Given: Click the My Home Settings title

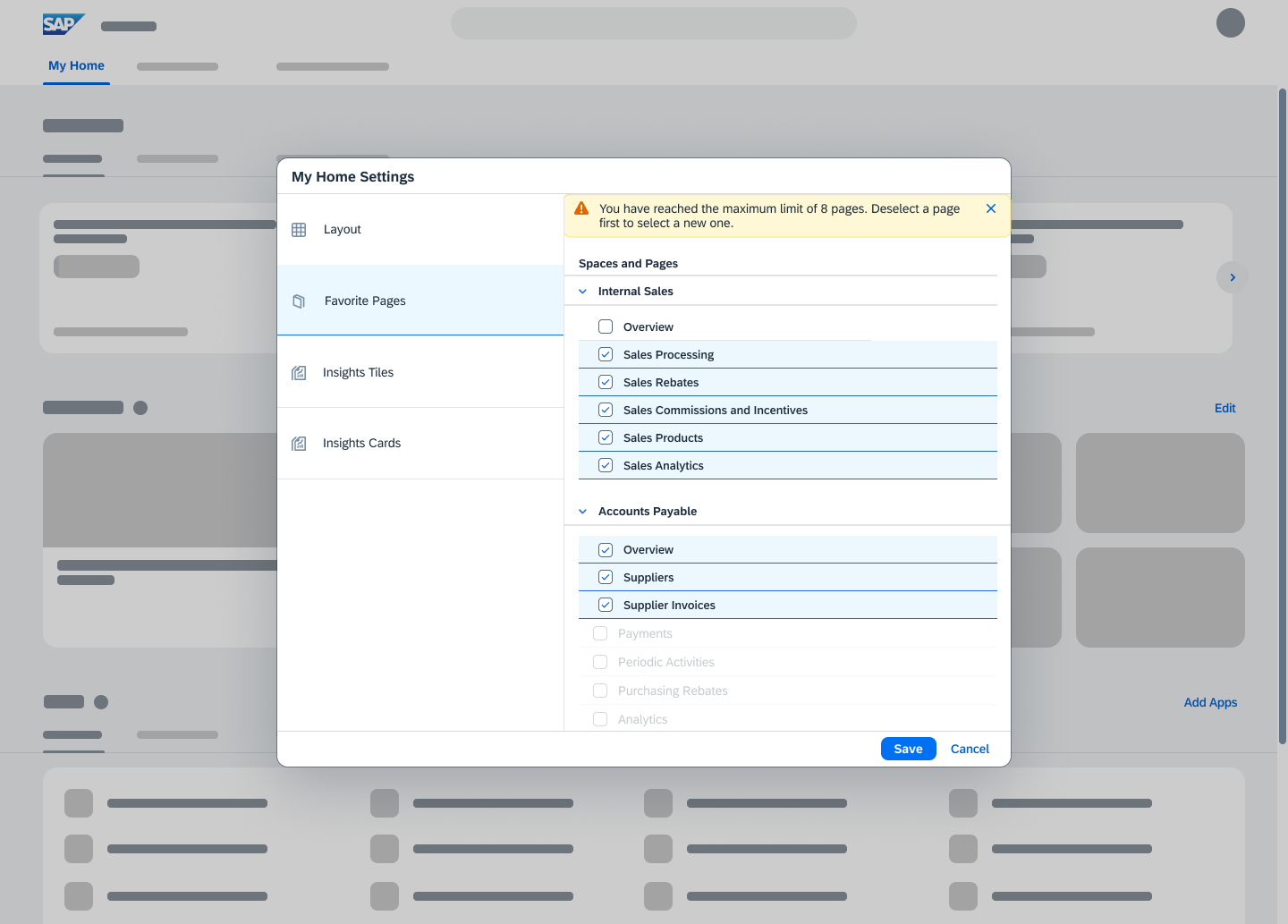Looking at the screenshot, I should coord(352,176).
